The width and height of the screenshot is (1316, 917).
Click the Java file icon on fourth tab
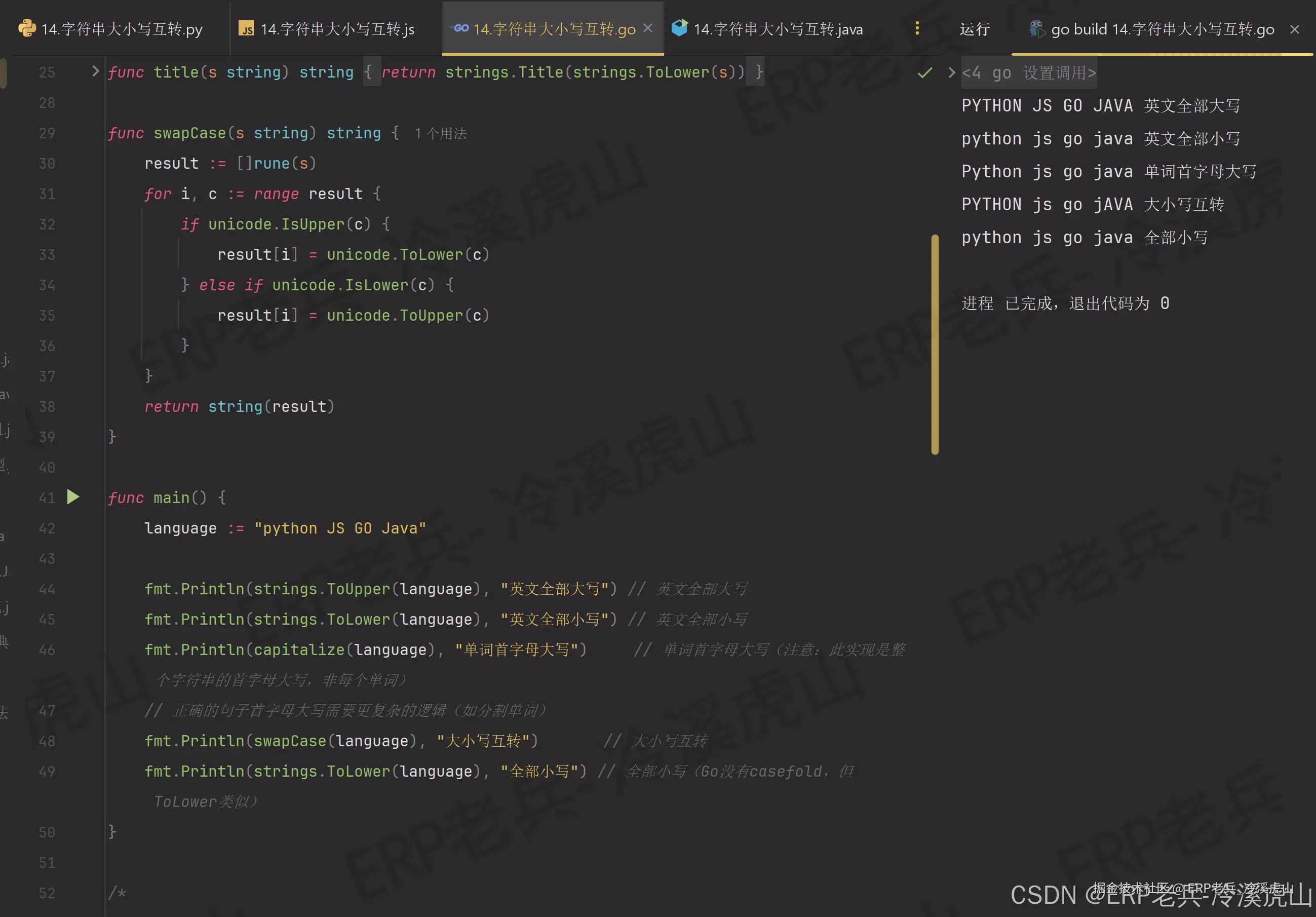[679, 28]
